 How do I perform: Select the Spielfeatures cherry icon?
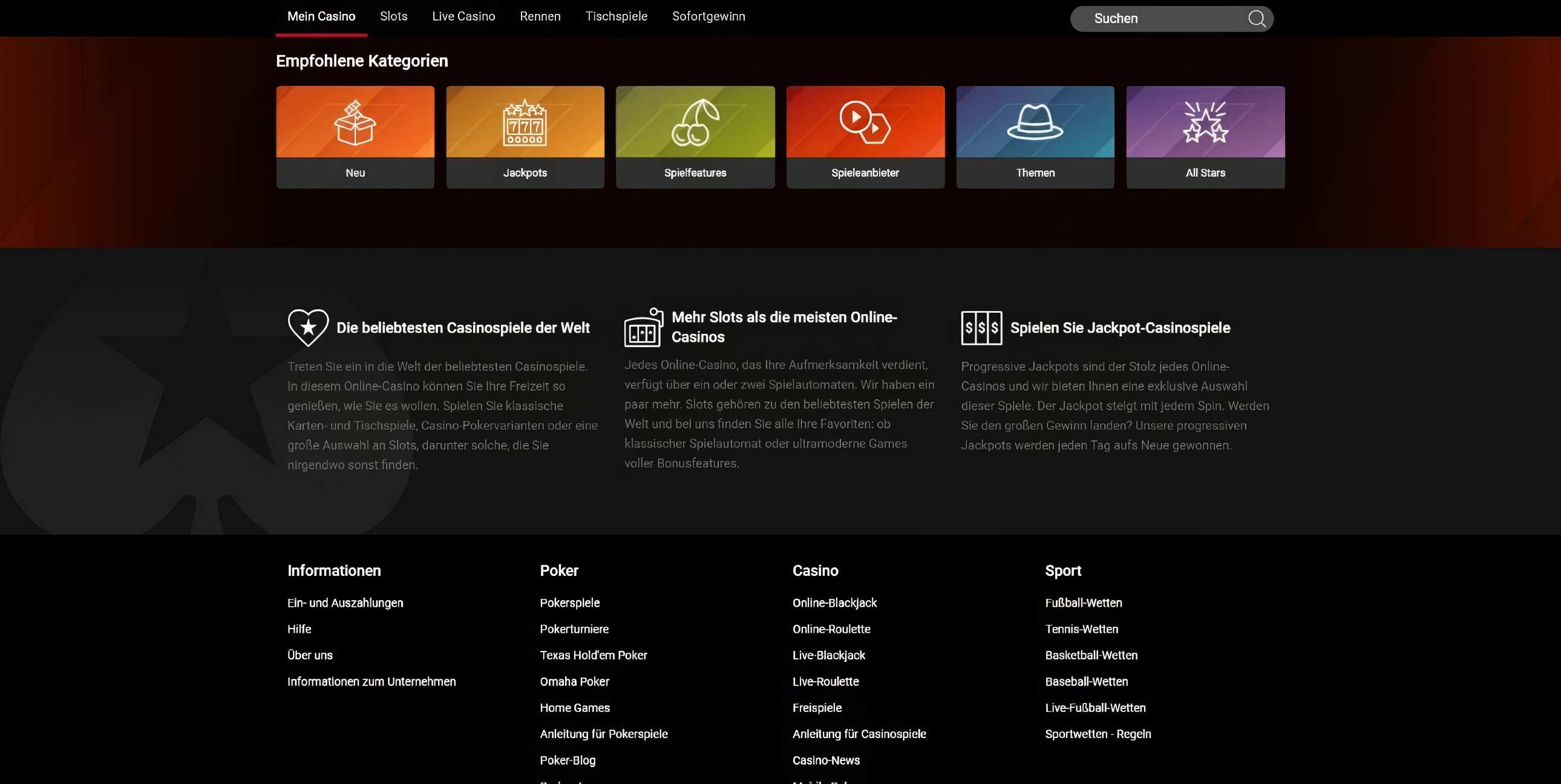(695, 123)
